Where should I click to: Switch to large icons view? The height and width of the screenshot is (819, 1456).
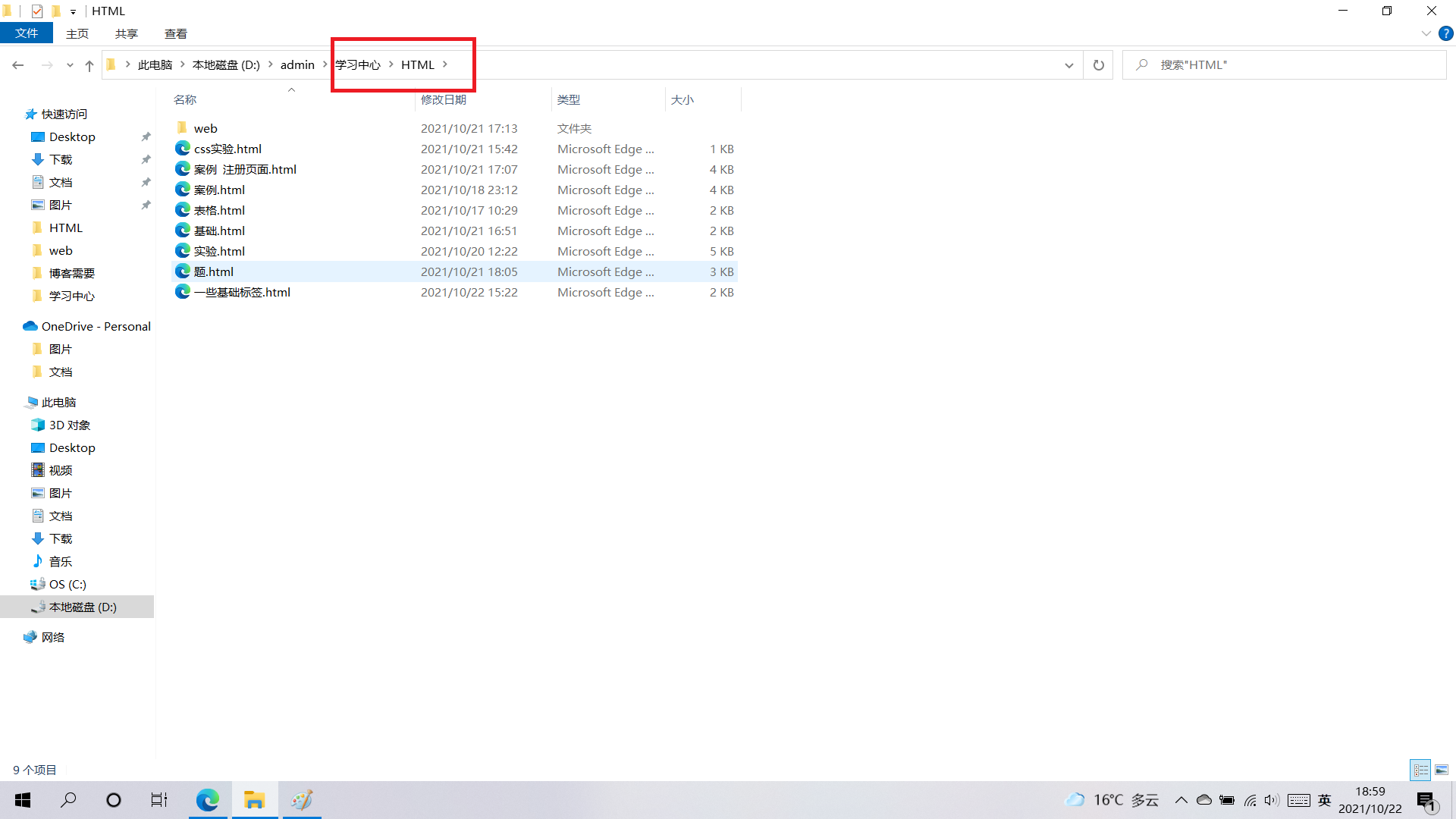click(1442, 770)
